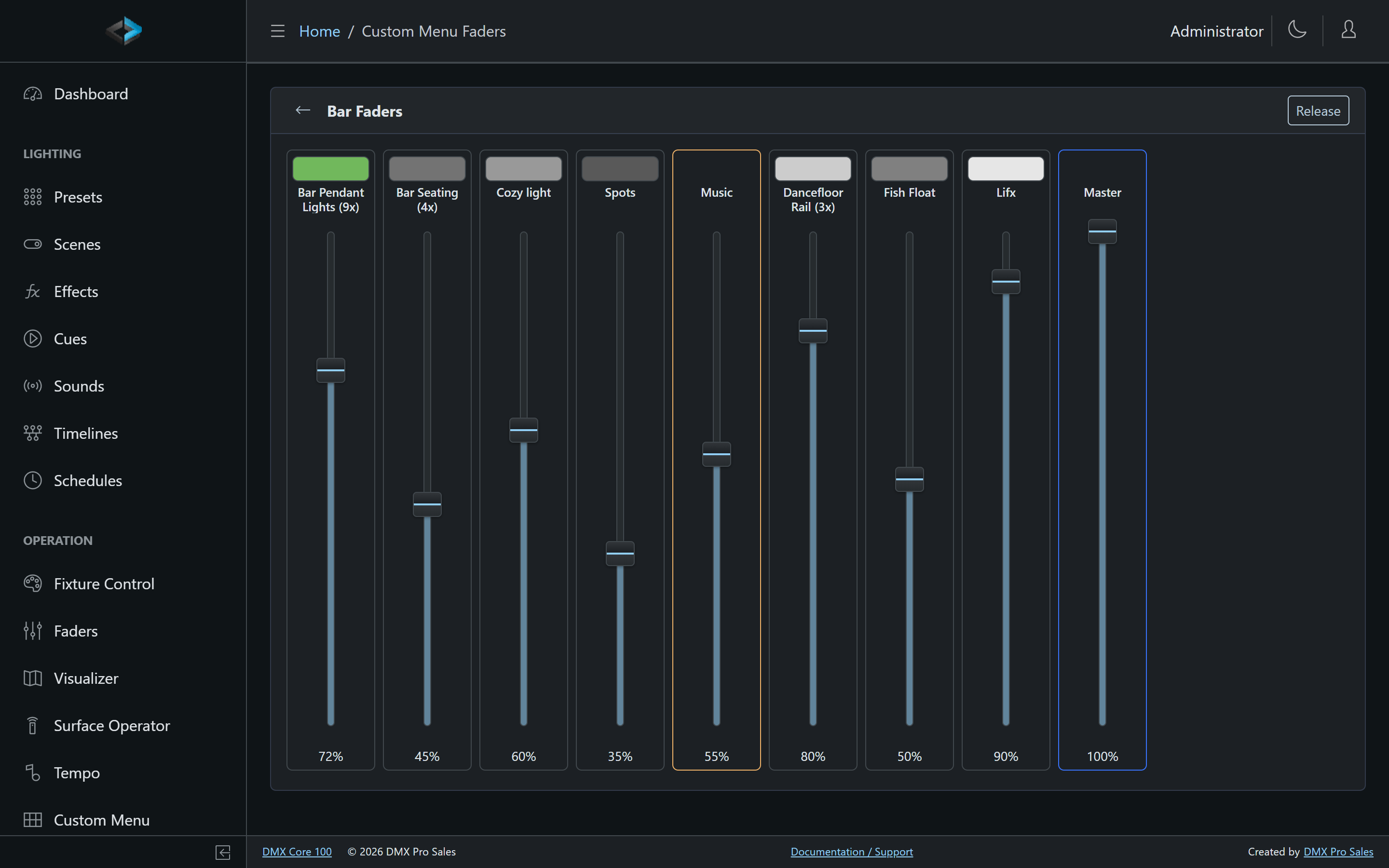Click the Administrator user label

[x=1216, y=31]
